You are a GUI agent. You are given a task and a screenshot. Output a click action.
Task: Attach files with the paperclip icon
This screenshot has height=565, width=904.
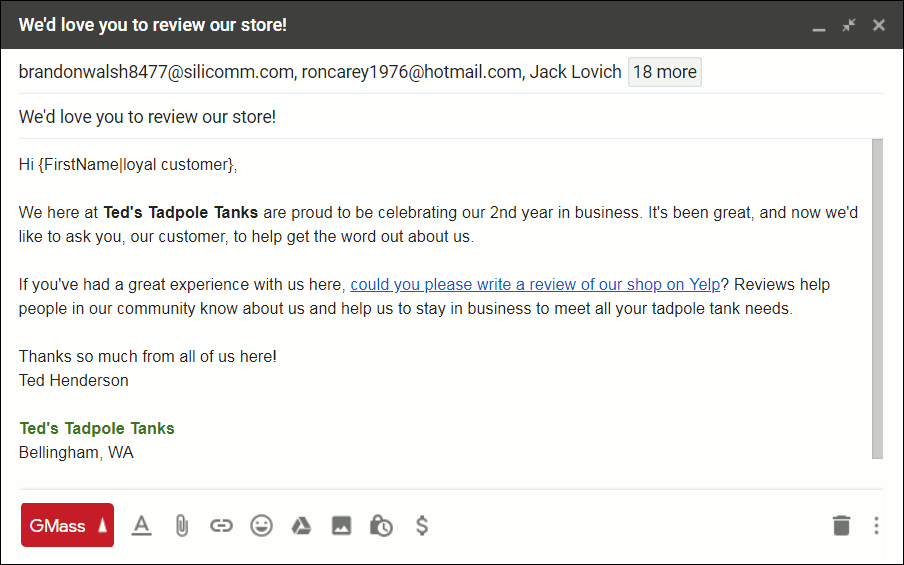point(181,525)
